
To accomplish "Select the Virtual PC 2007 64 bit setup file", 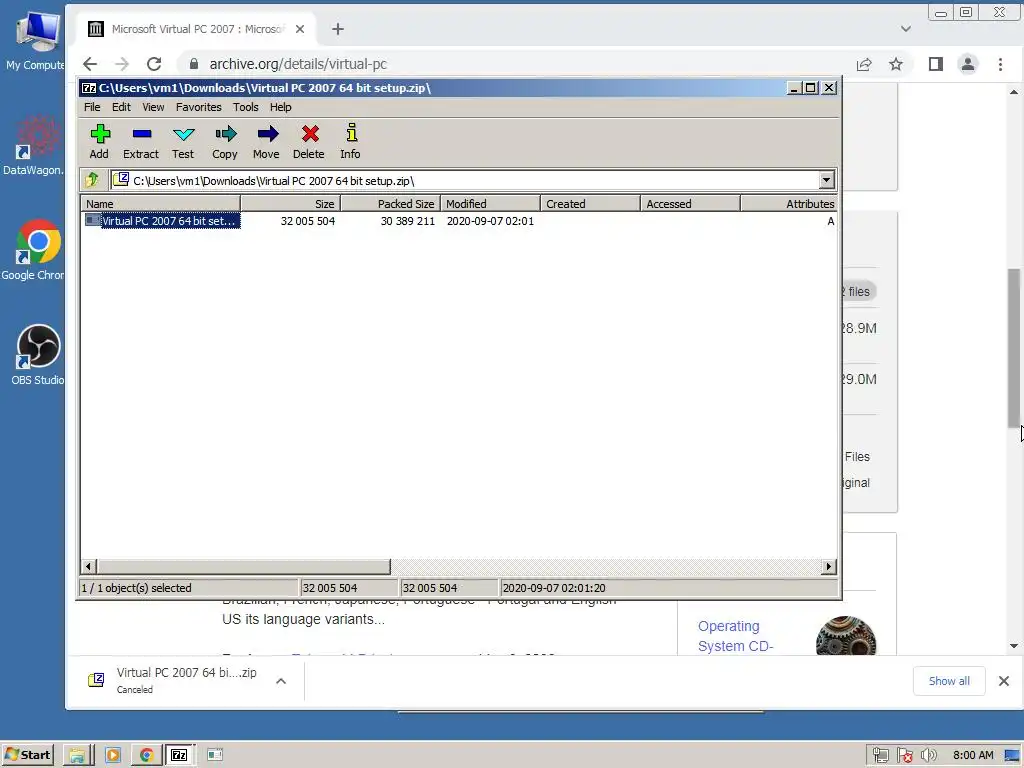I will tap(163, 221).
